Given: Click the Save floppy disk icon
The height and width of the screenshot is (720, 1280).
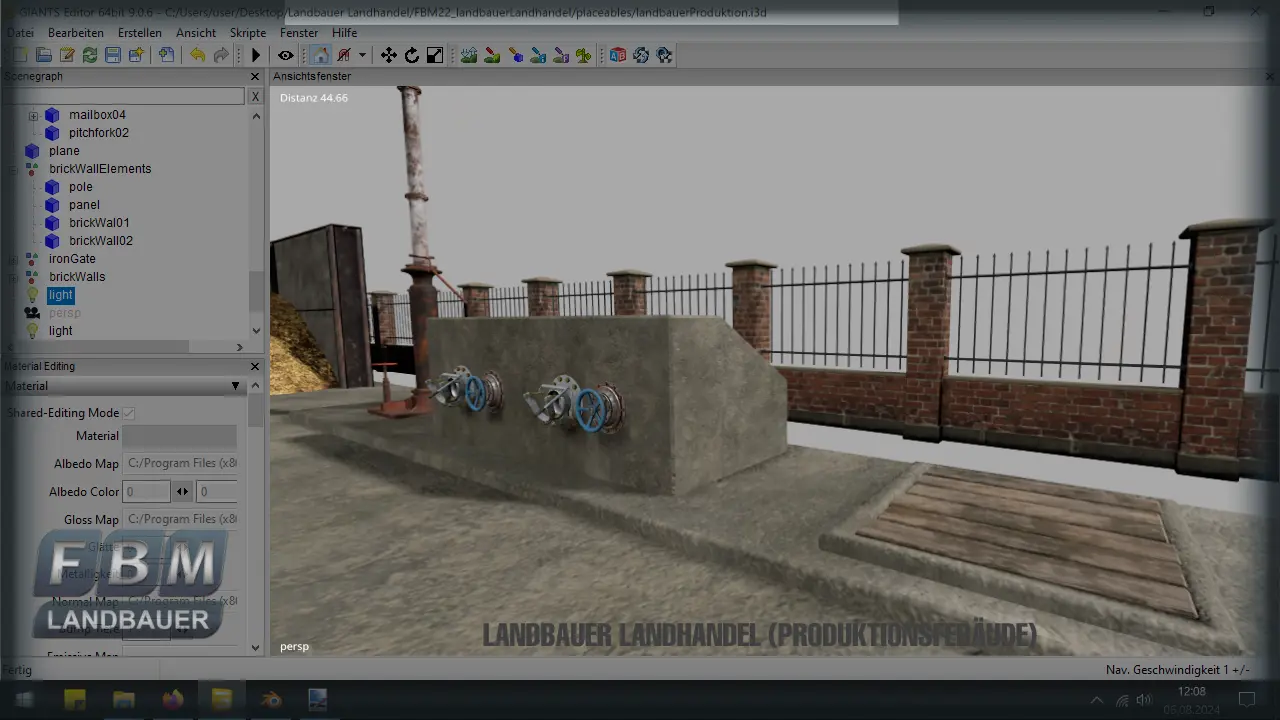Looking at the screenshot, I should point(112,55).
